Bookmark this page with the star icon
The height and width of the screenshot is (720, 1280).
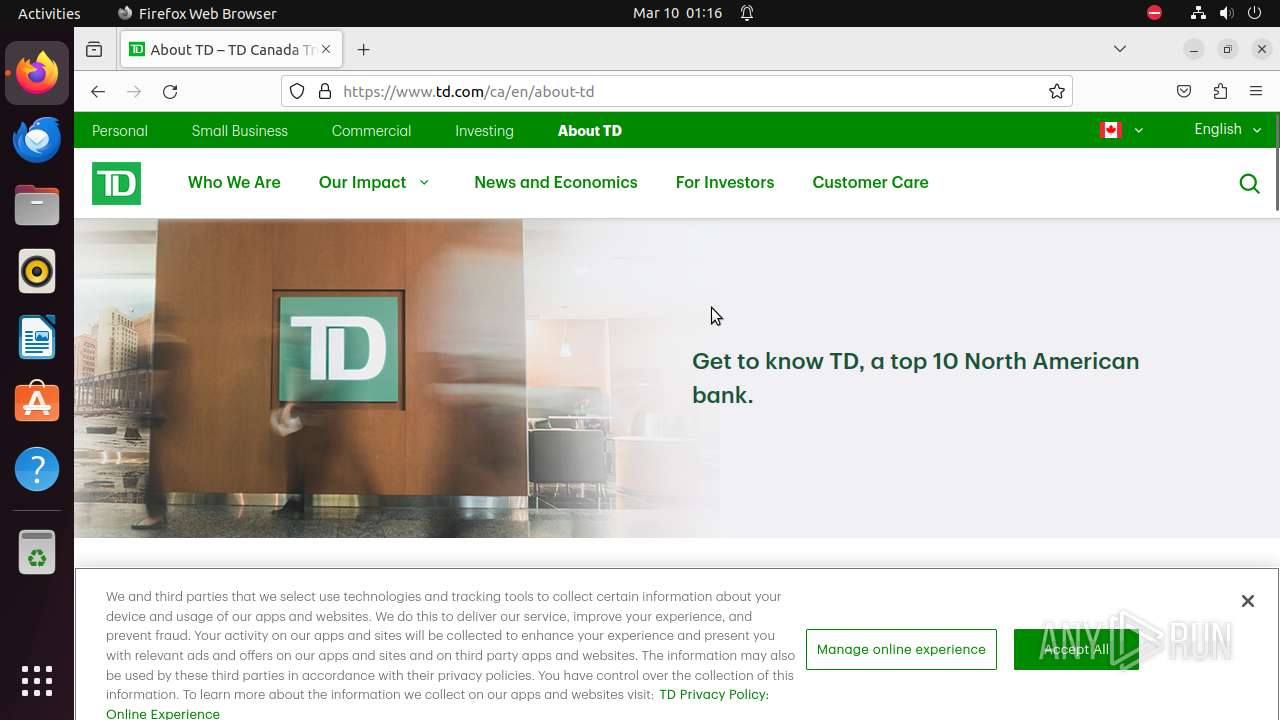click(x=1057, y=91)
